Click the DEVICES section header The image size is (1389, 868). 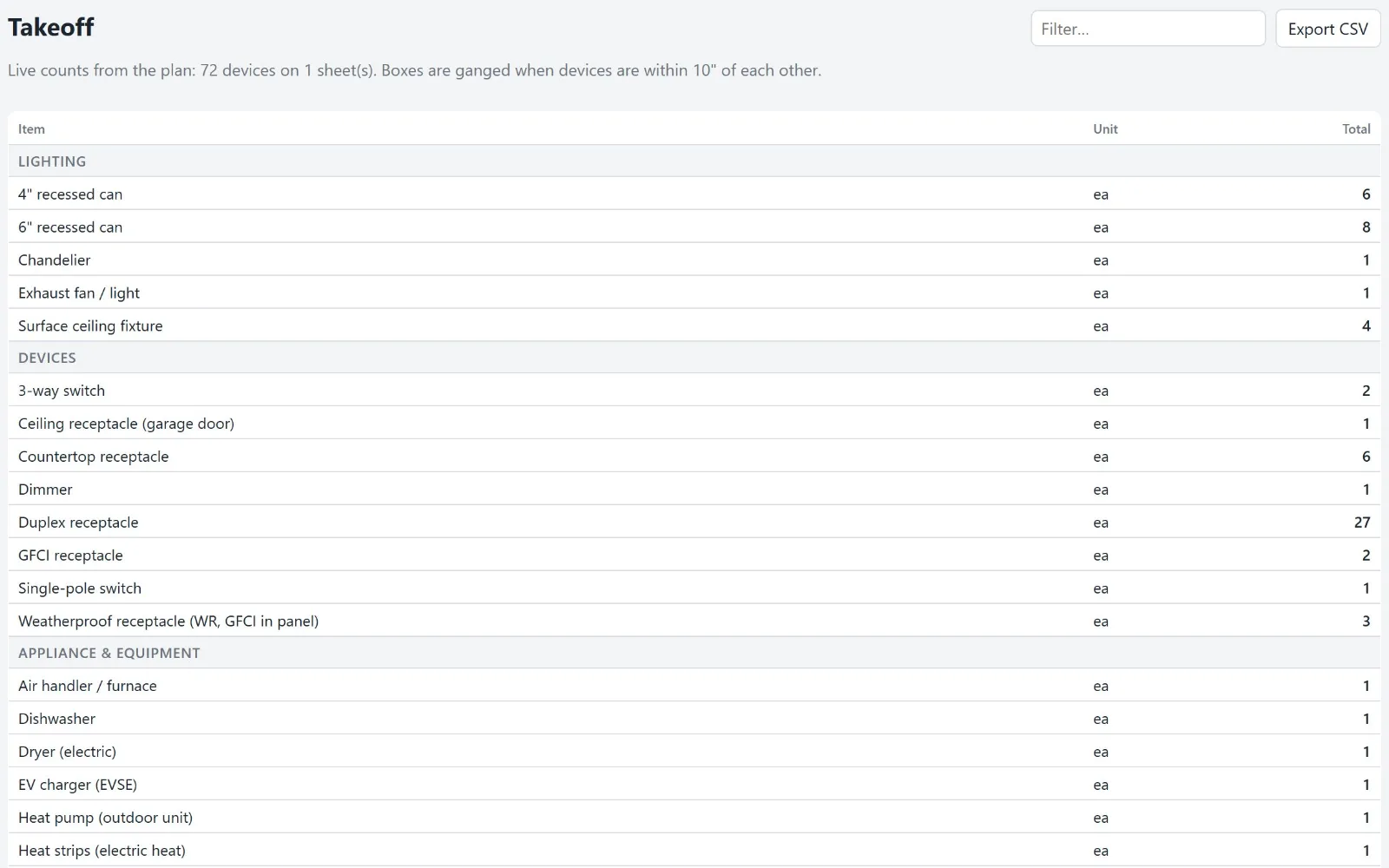694,358
